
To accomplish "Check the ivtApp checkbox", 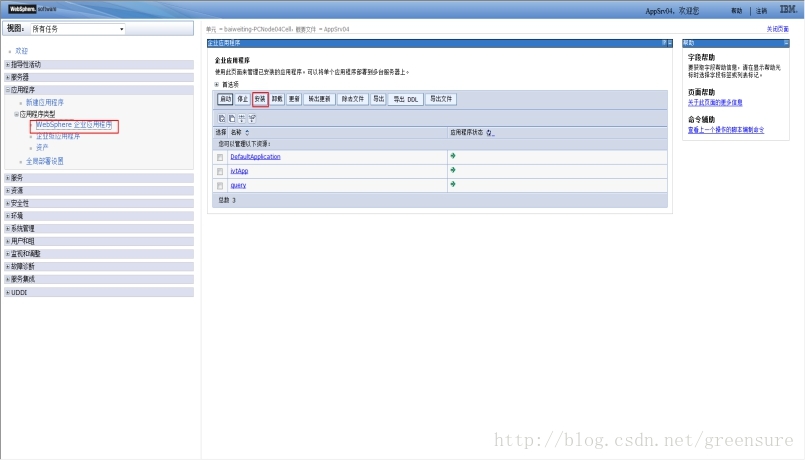I will pos(220,171).
